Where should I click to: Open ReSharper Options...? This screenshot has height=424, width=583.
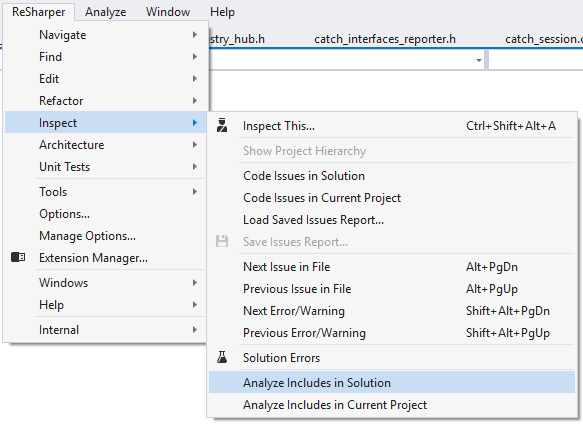[105, 214]
